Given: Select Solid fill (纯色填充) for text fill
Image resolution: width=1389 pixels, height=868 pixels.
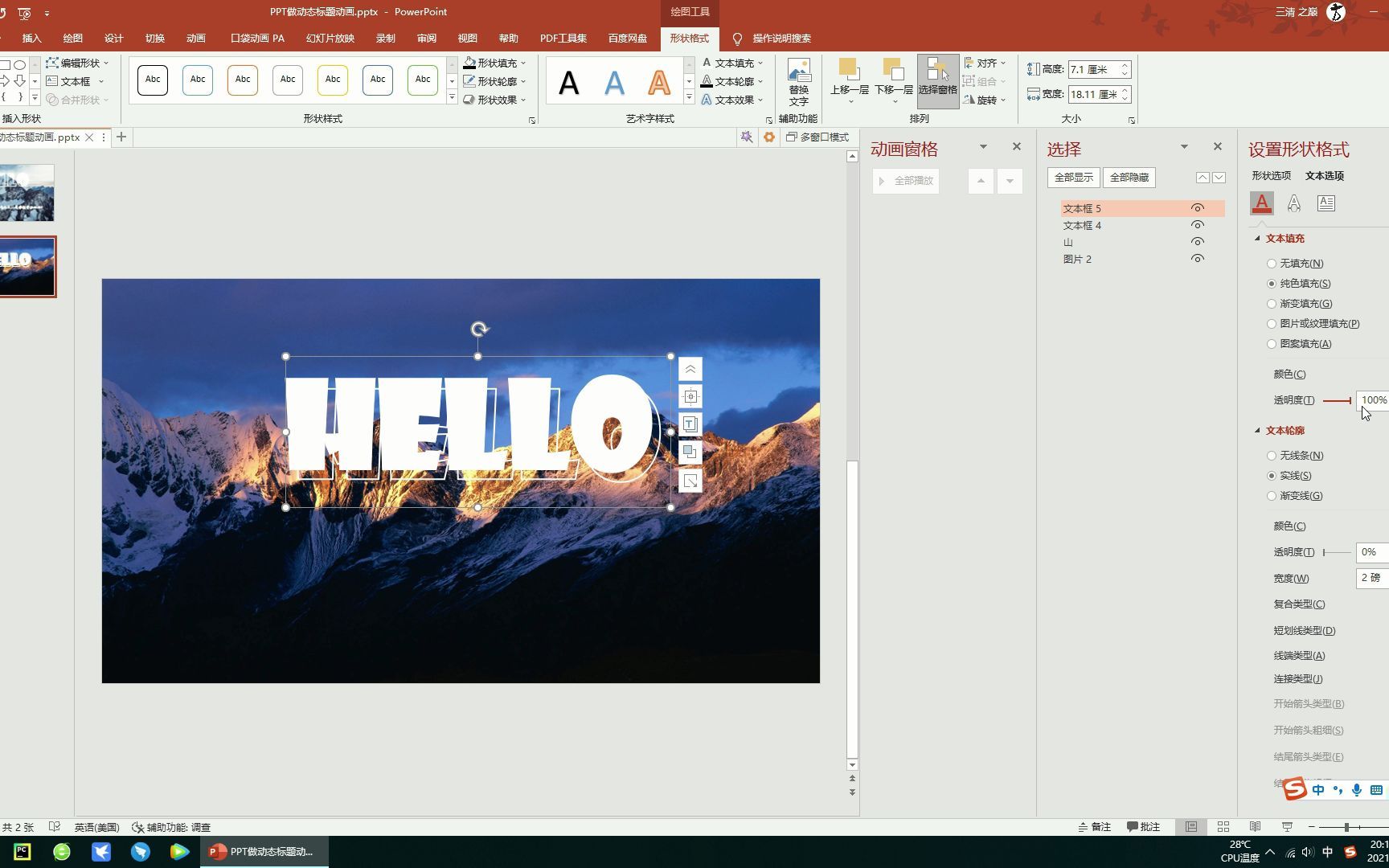Looking at the screenshot, I should click(1272, 284).
